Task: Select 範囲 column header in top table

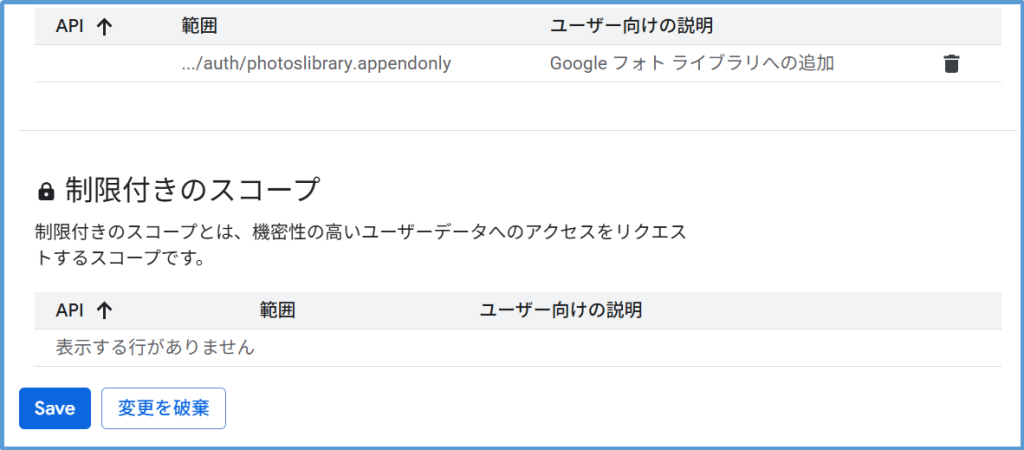Action: click(200, 26)
